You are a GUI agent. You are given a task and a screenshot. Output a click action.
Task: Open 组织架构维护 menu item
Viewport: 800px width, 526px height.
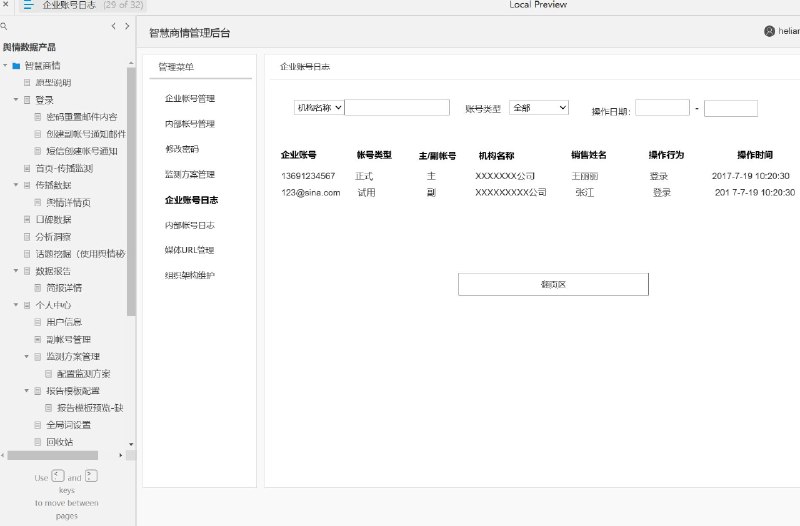tap(190, 275)
